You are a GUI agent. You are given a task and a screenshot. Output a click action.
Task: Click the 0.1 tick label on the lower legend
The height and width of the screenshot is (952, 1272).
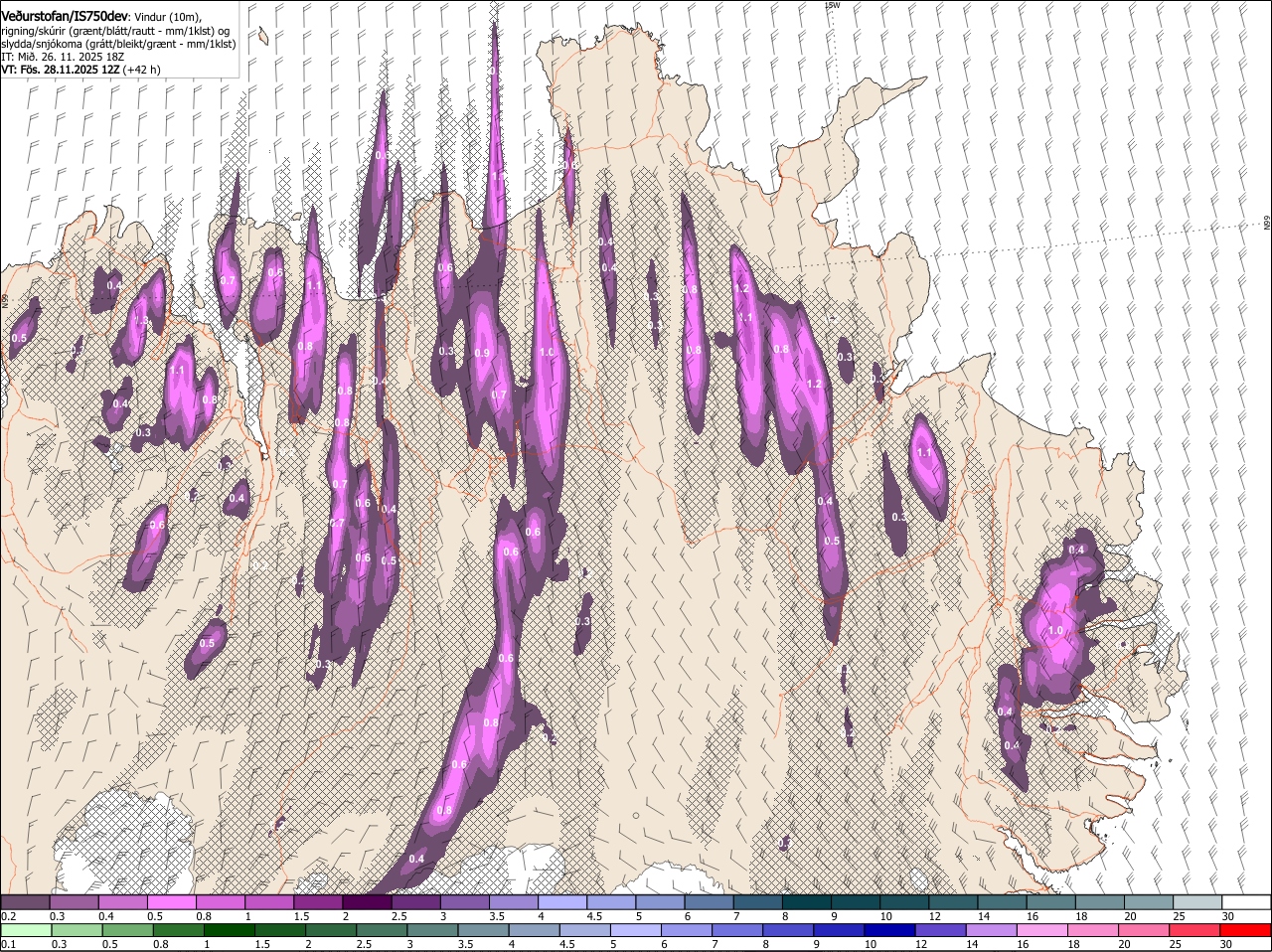[8, 944]
